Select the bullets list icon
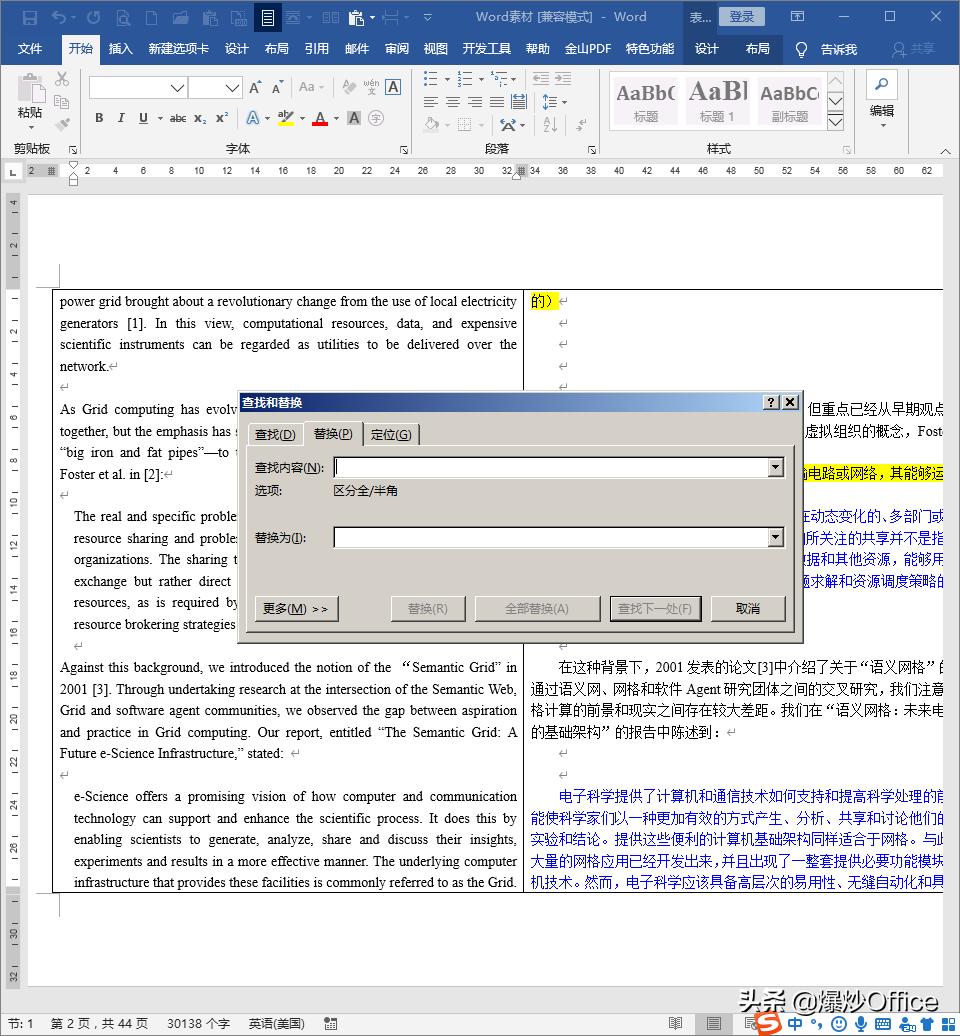 tap(430, 79)
